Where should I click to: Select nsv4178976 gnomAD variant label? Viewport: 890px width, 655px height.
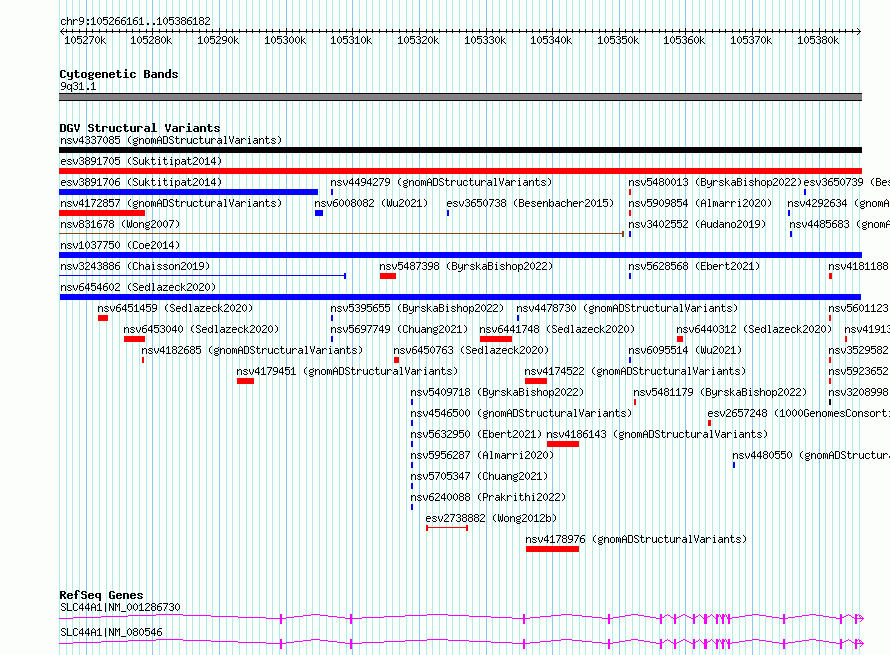click(x=636, y=539)
